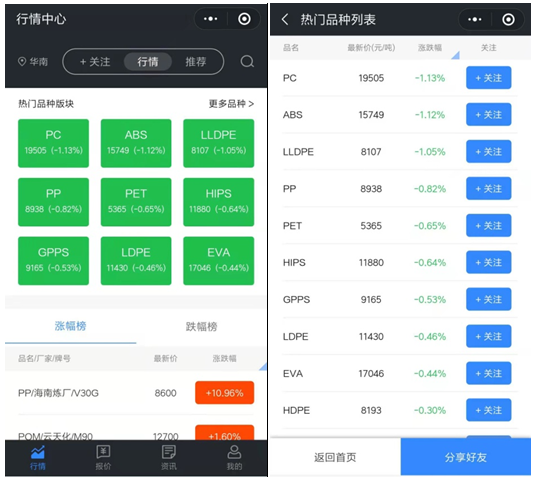
Task: Switch to the 跌幅榜 tab
Action: coord(201,326)
